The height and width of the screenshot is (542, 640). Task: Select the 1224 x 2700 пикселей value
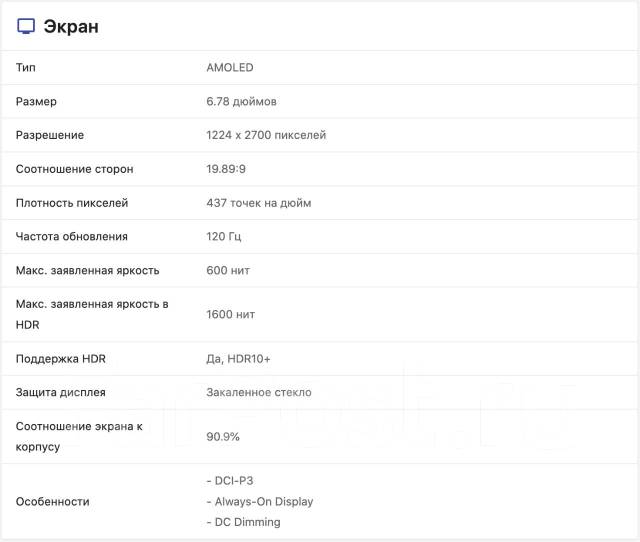click(266, 135)
